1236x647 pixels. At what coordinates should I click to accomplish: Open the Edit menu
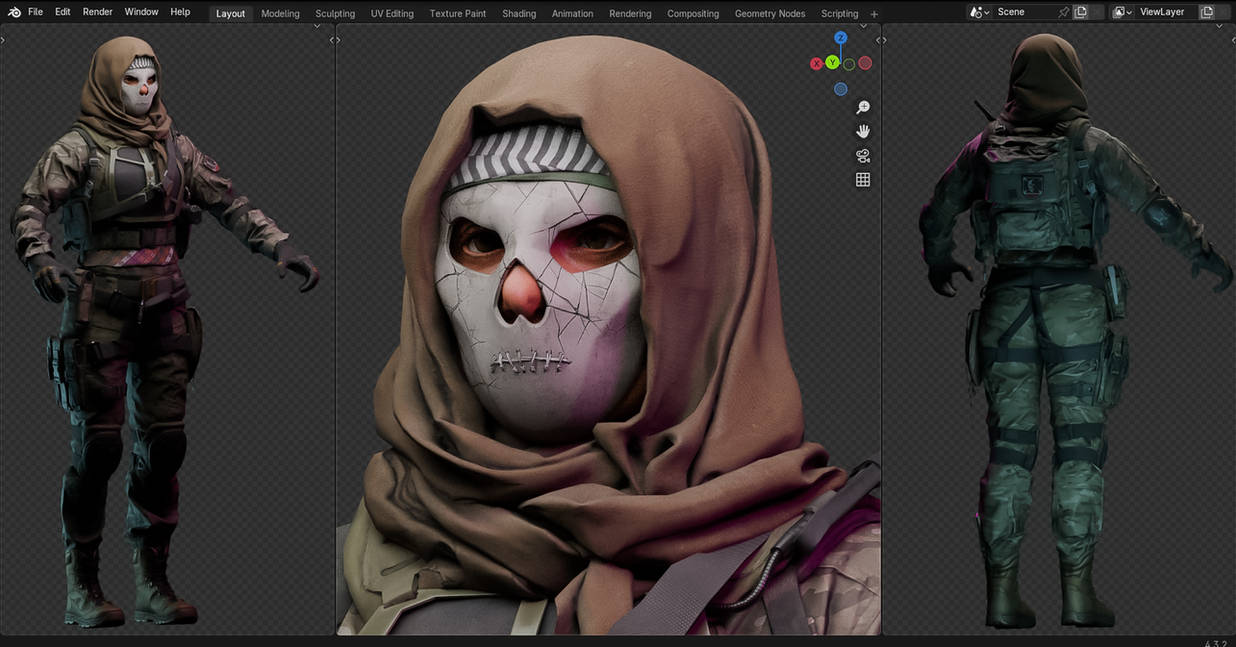63,12
